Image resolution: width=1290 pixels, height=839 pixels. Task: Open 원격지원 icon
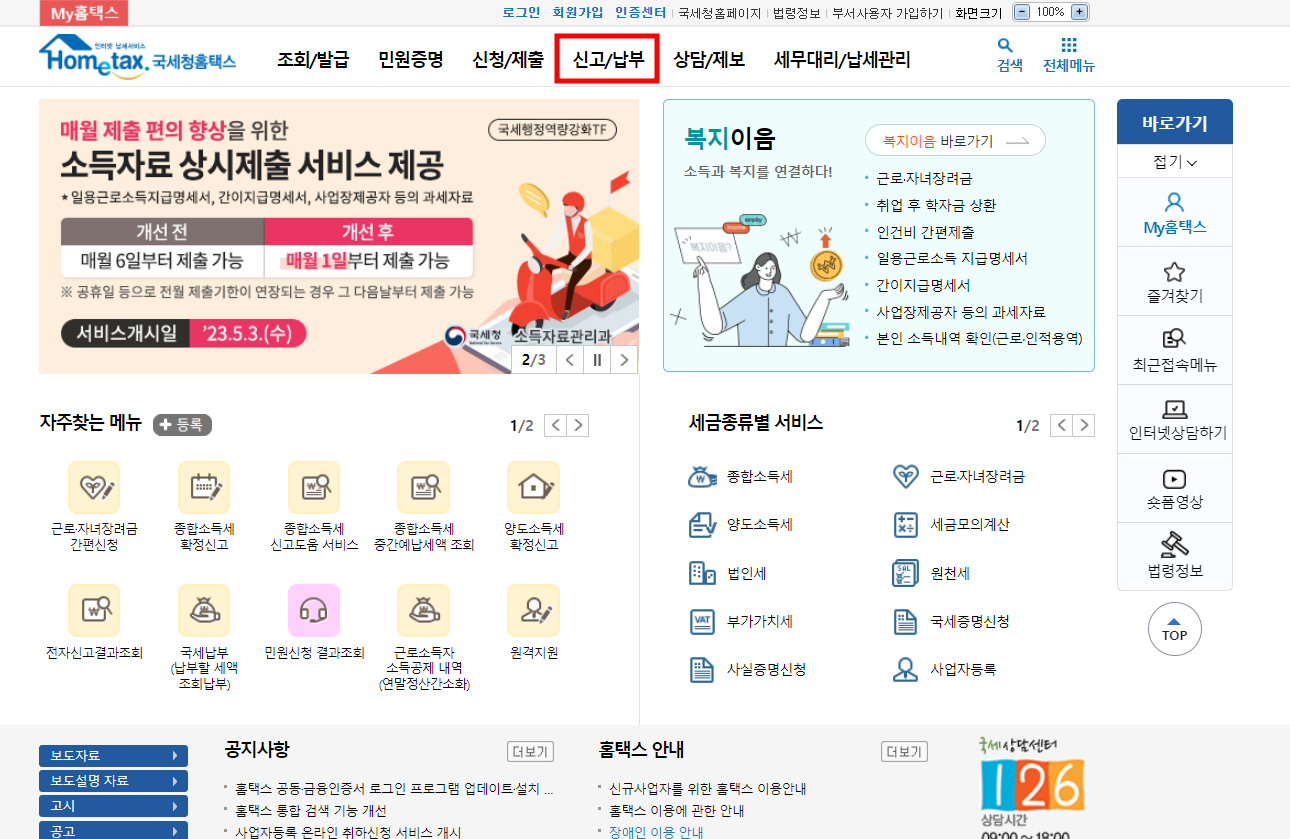click(533, 610)
